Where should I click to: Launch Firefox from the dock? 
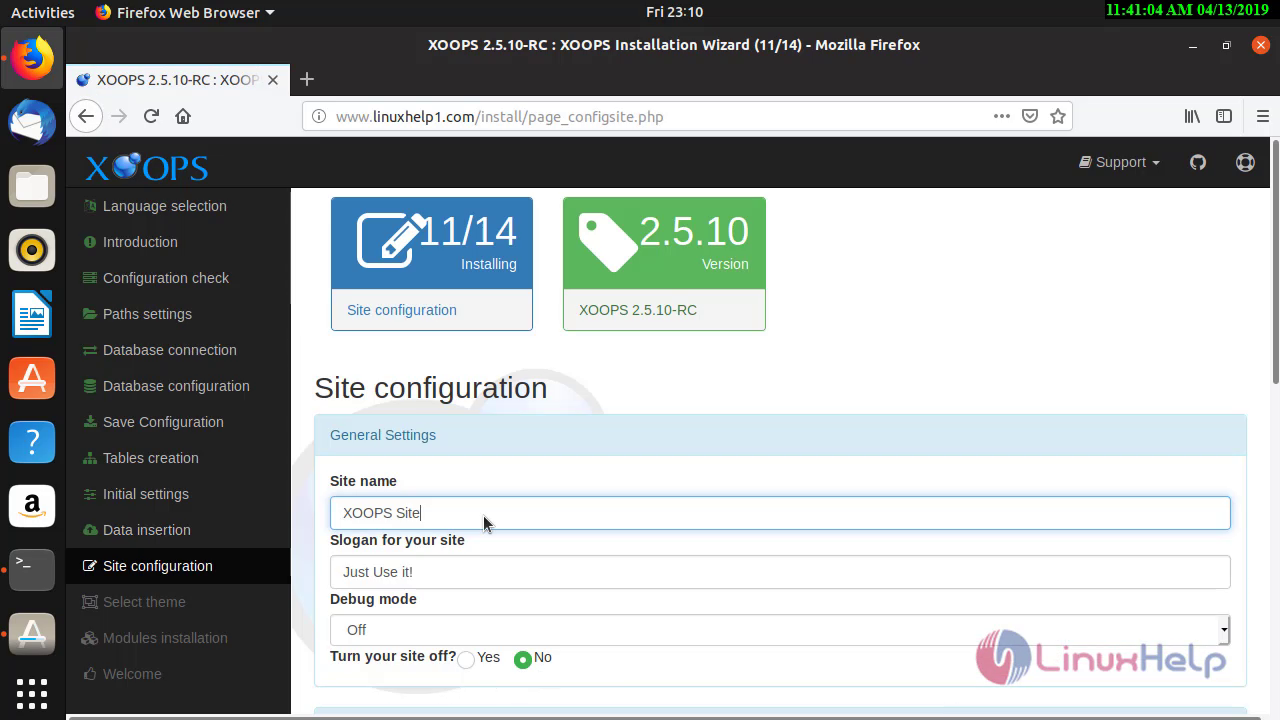pos(32,58)
